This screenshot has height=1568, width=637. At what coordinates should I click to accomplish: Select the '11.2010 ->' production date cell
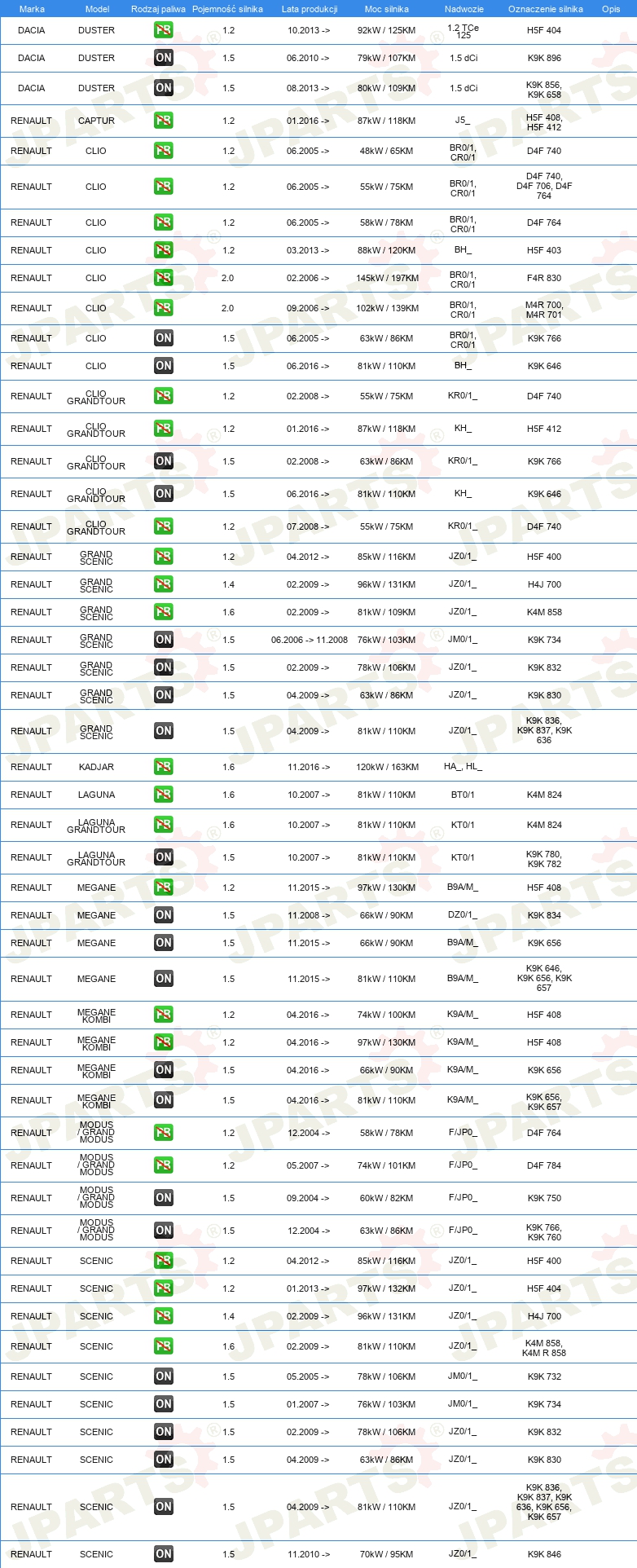coord(308,1554)
